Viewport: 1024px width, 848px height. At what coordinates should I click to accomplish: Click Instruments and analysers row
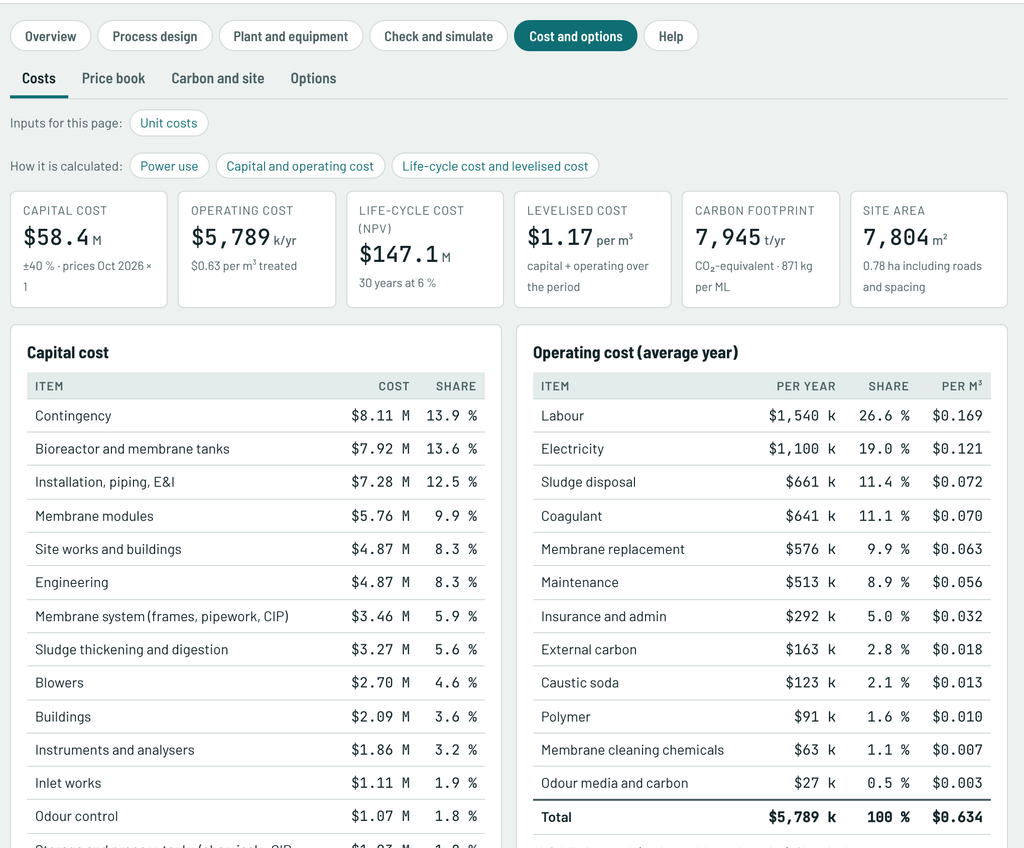[x=256, y=750]
